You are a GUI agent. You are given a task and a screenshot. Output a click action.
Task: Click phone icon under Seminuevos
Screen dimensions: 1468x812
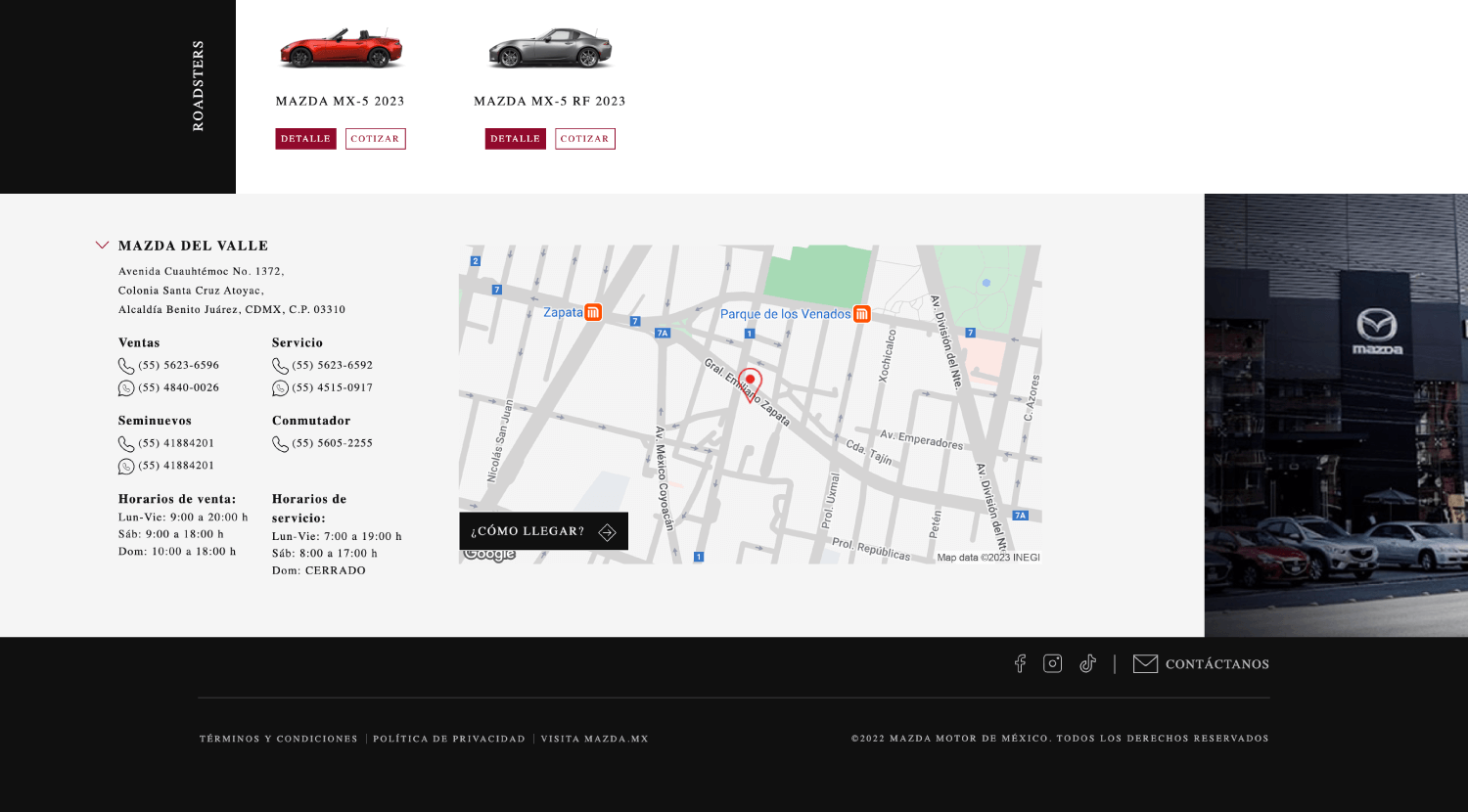coord(126,444)
